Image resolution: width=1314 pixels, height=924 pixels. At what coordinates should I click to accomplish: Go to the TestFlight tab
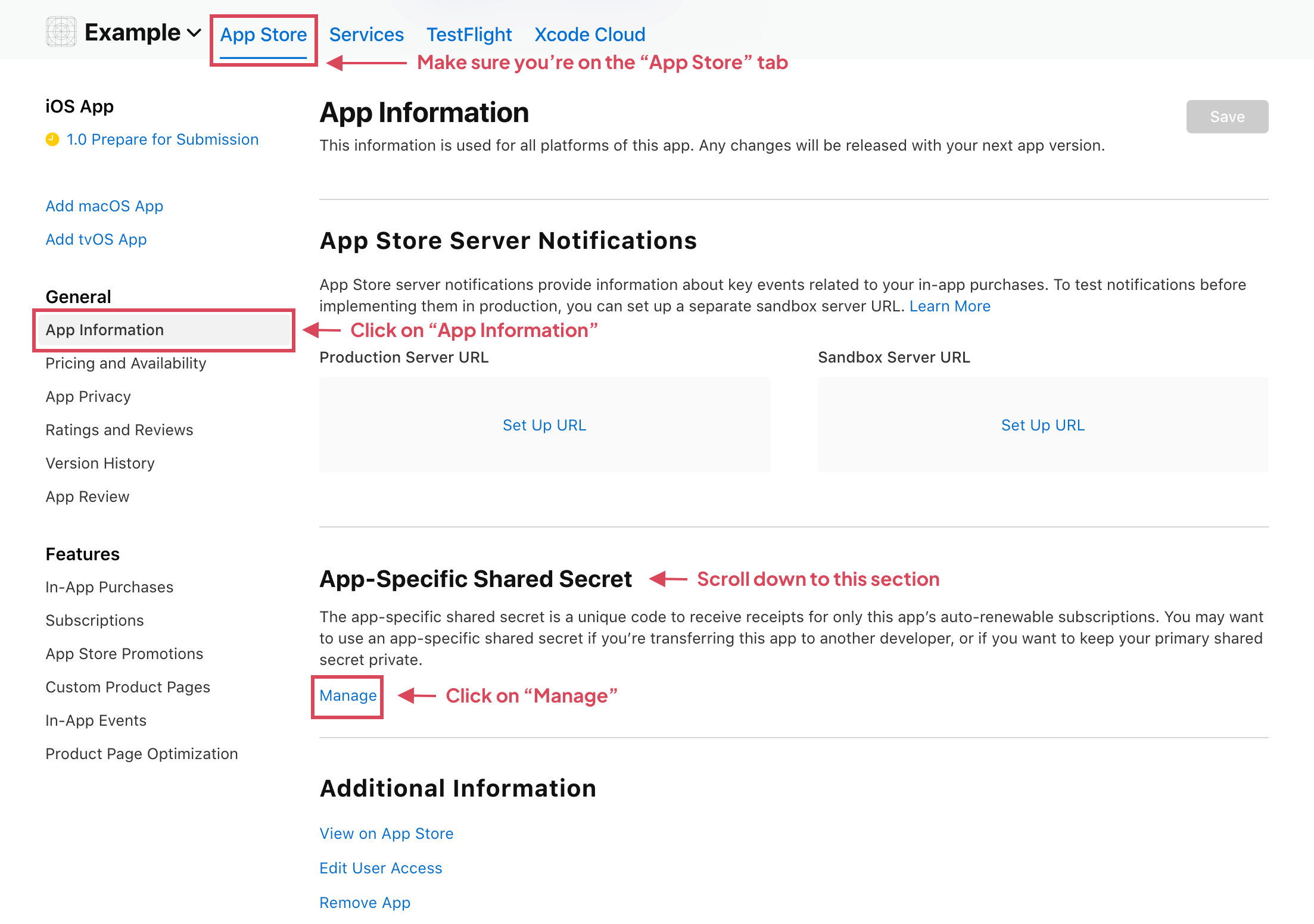(x=469, y=35)
